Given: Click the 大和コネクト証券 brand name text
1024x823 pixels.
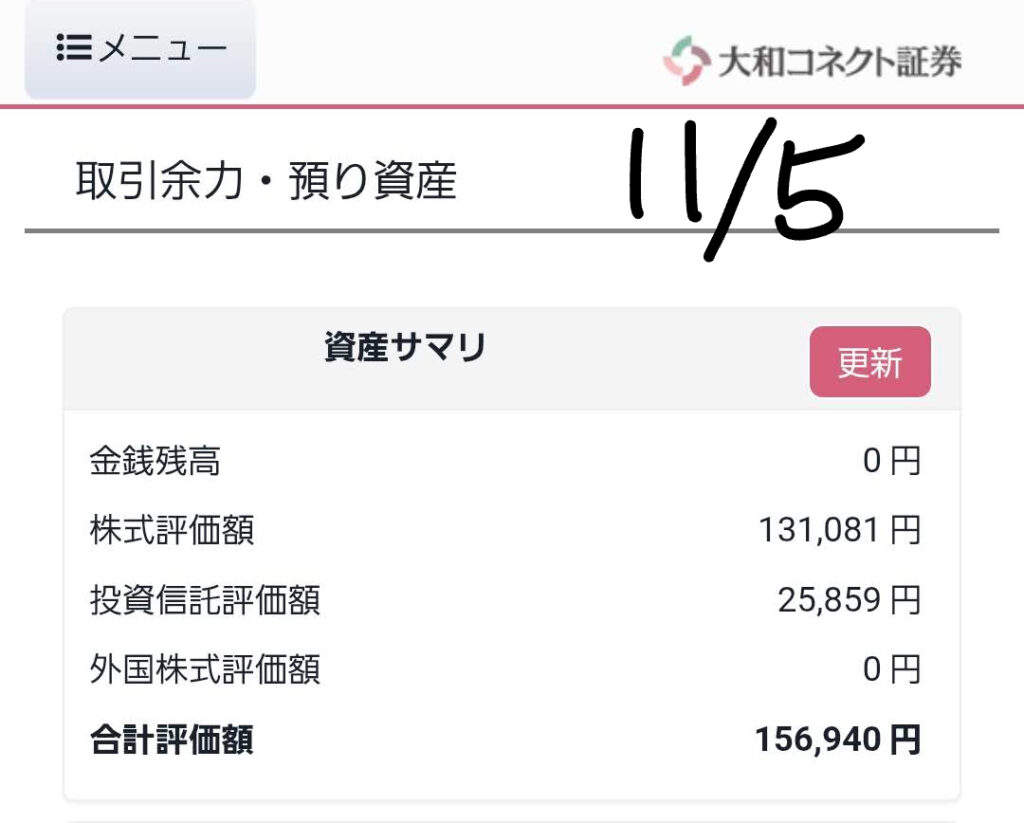Looking at the screenshot, I should [x=840, y=61].
